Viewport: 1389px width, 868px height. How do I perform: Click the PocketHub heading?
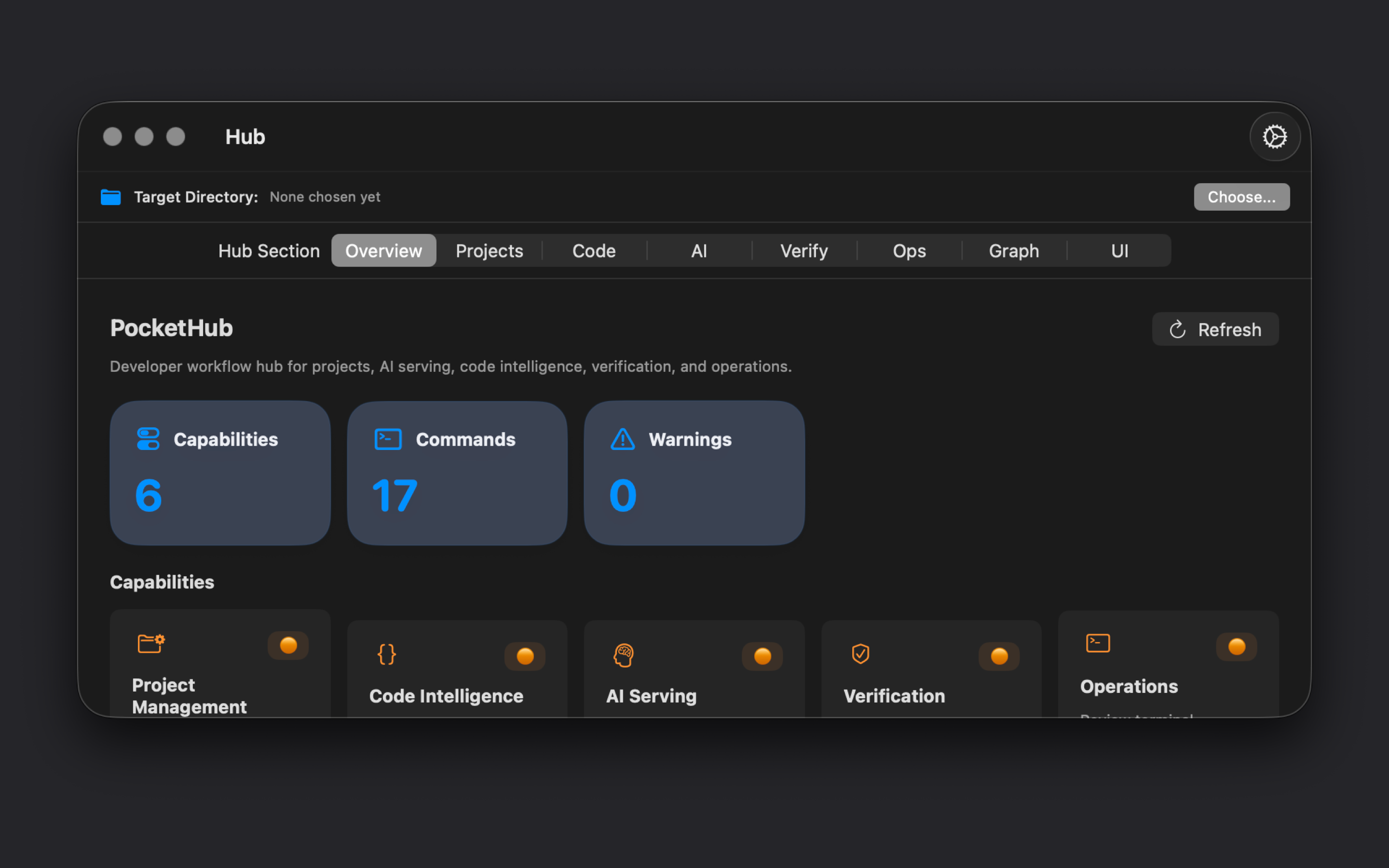pos(171,328)
